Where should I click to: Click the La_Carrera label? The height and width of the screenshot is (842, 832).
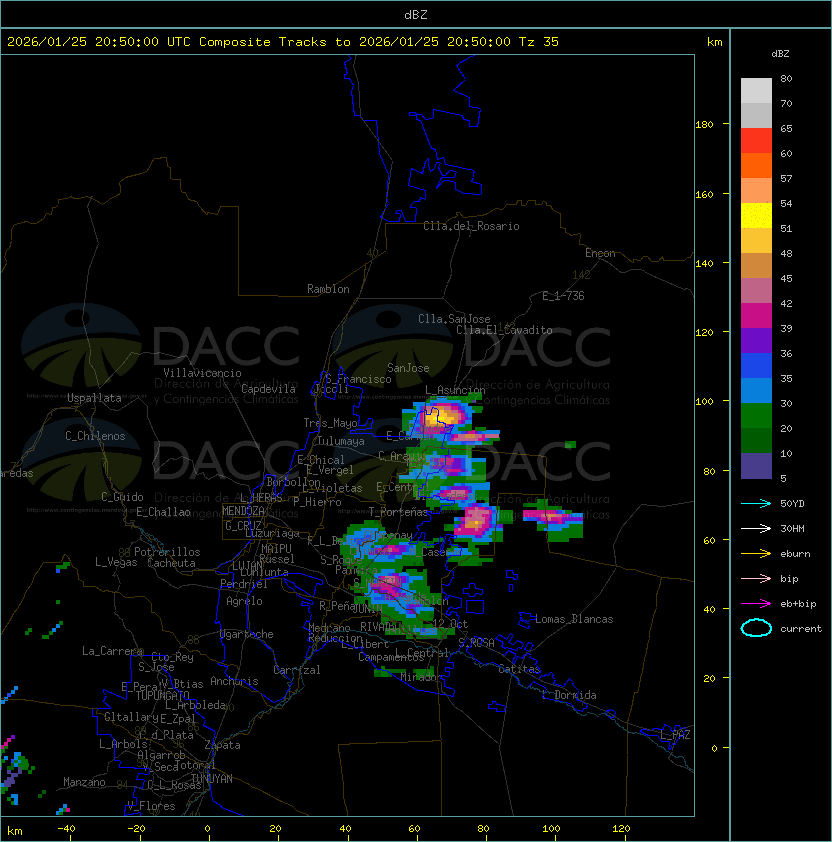(x=113, y=651)
